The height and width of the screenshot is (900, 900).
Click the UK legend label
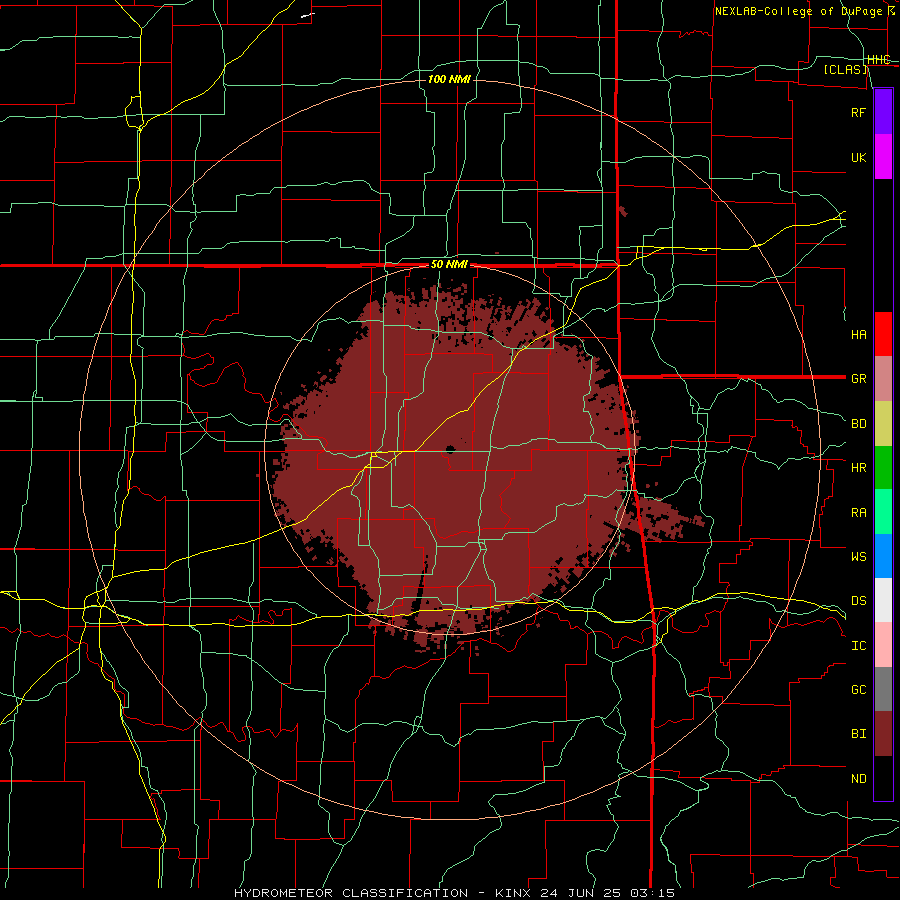coord(858,157)
